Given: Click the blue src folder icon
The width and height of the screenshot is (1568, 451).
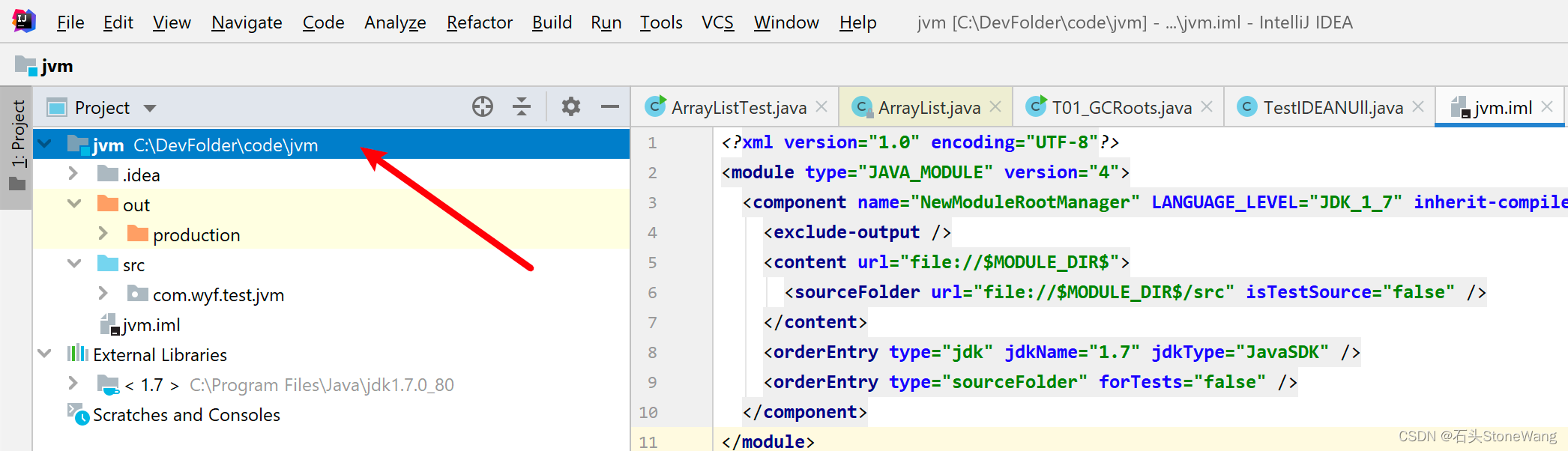Looking at the screenshot, I should [108, 264].
